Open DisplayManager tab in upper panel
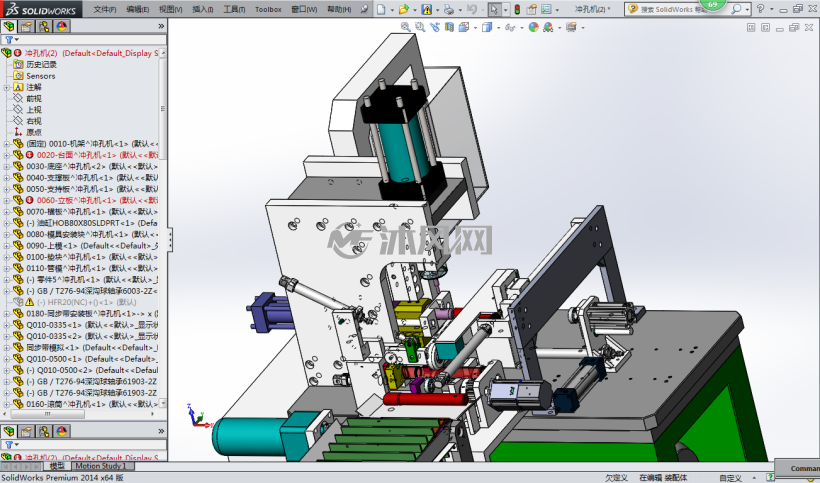Screen dimensions: 820x483 pyautogui.click(x=62, y=26)
